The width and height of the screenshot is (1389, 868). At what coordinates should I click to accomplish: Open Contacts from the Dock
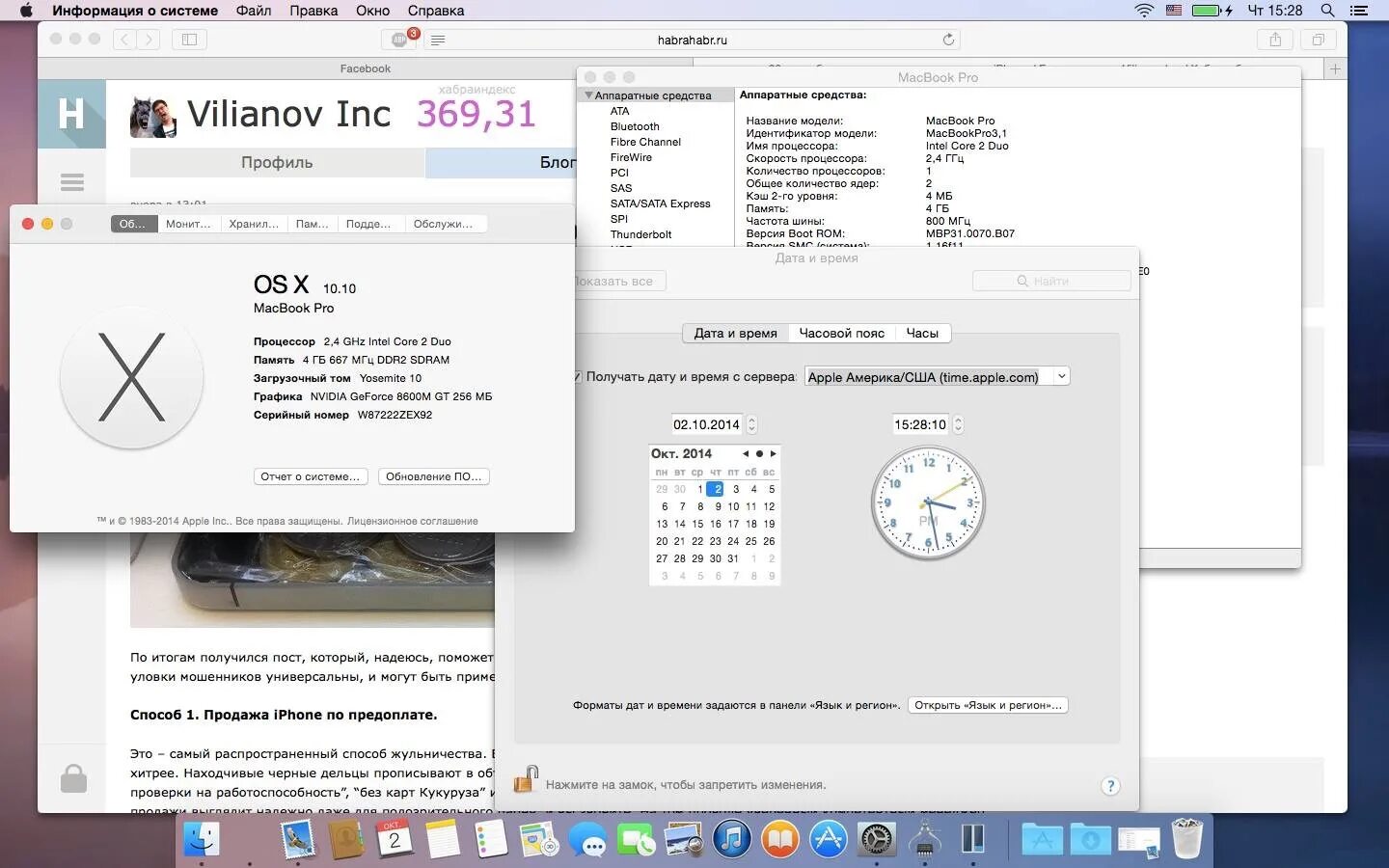pos(346,839)
